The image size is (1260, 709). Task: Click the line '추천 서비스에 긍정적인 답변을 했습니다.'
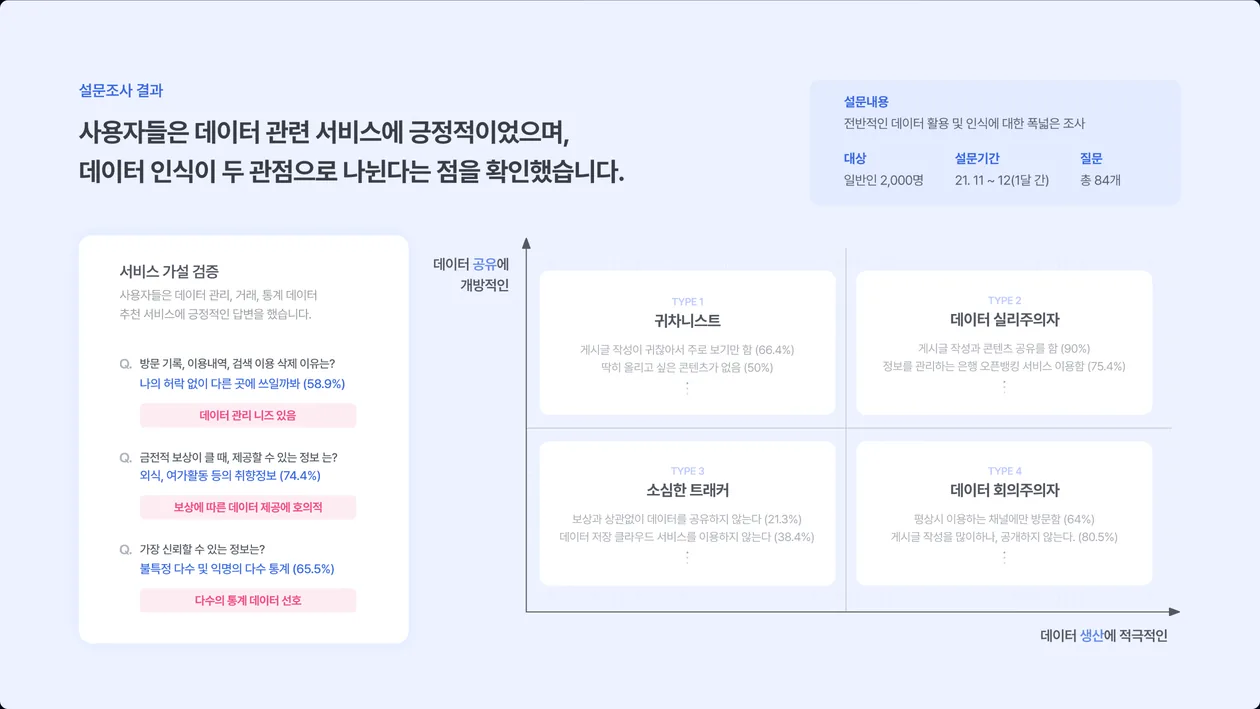[215, 313]
